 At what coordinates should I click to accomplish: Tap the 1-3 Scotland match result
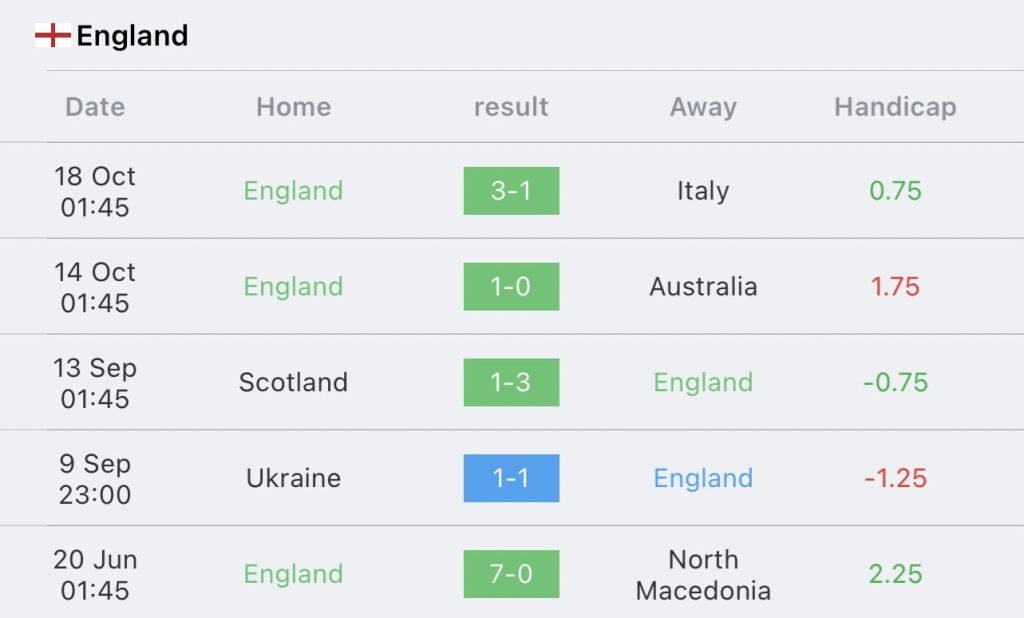click(511, 382)
